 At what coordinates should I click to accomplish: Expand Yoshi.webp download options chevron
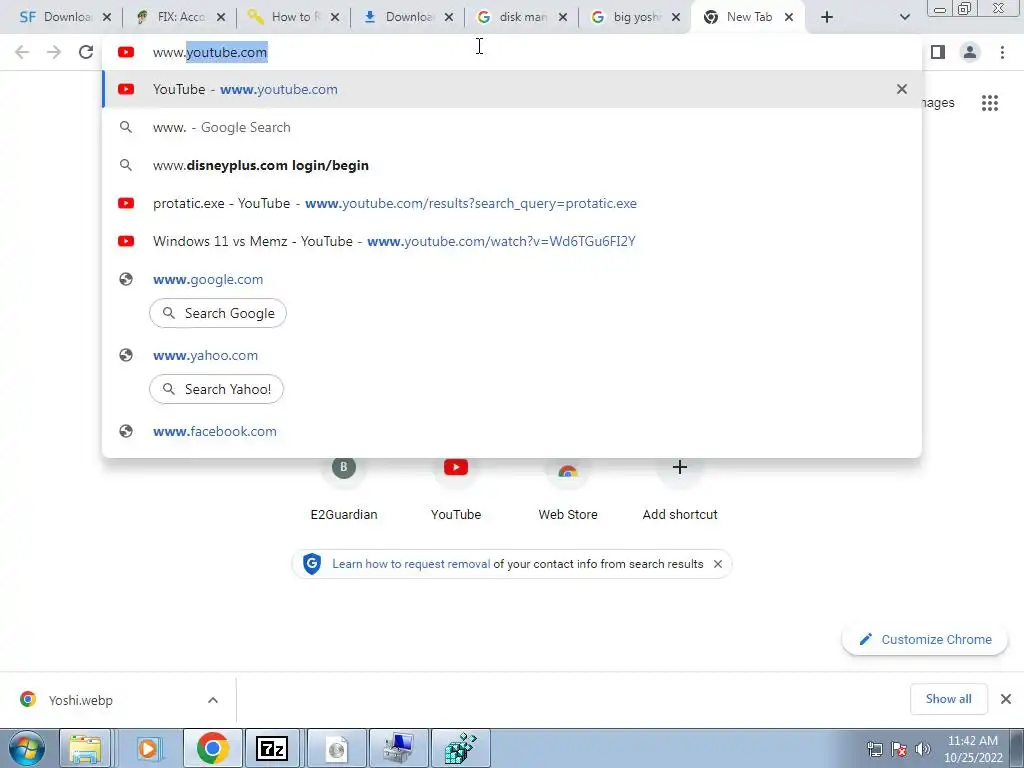(213, 700)
